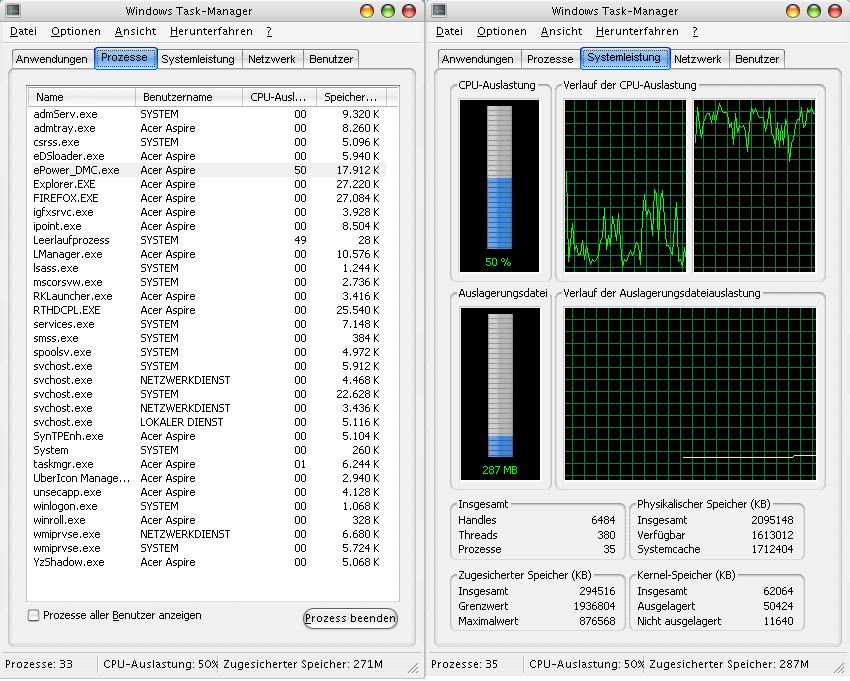Sort by Benutzername column header
Image resolution: width=850 pixels, height=681 pixels.
coord(189,97)
